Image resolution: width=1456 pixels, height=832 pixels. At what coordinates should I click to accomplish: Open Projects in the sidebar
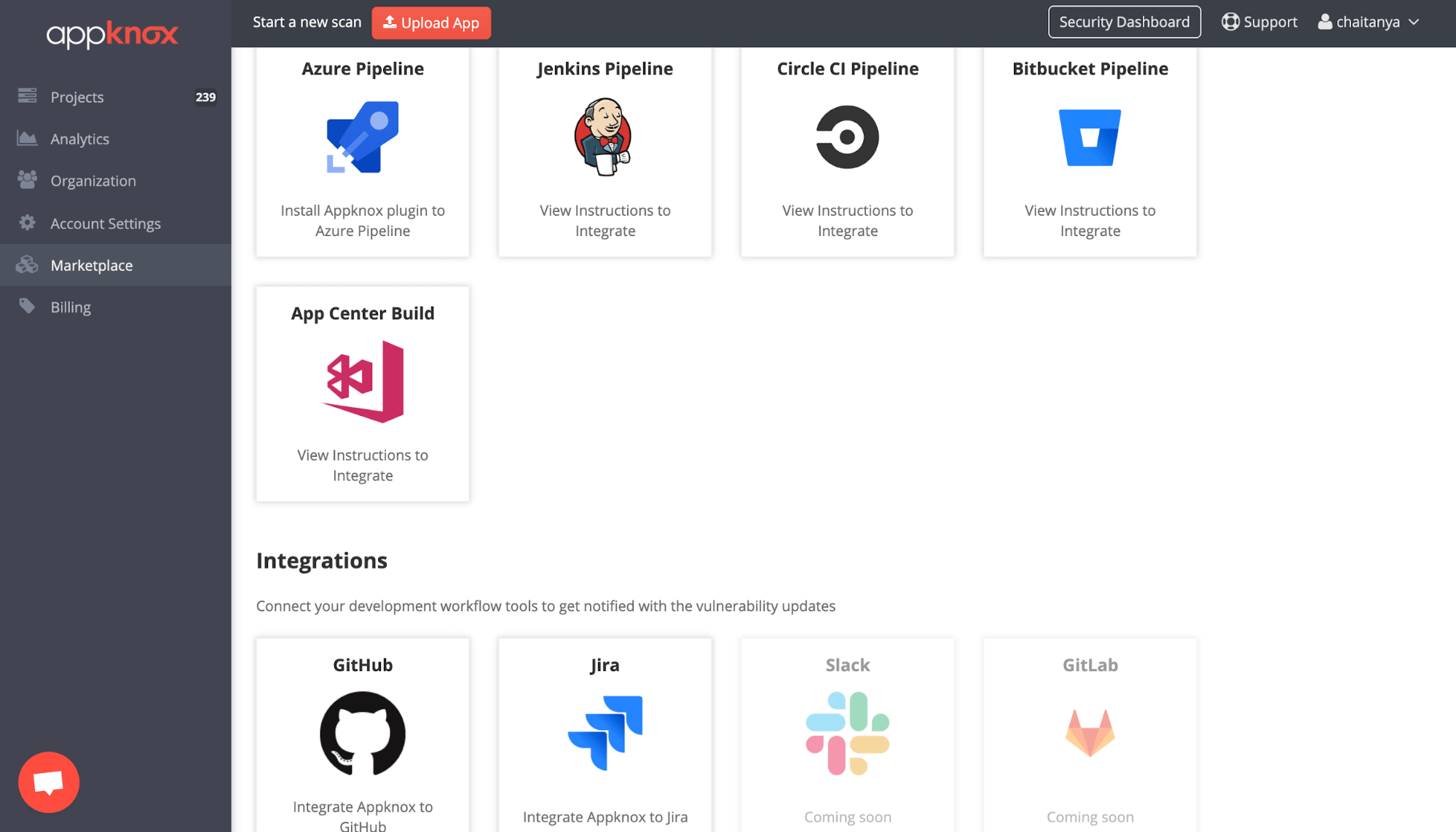pos(77,97)
